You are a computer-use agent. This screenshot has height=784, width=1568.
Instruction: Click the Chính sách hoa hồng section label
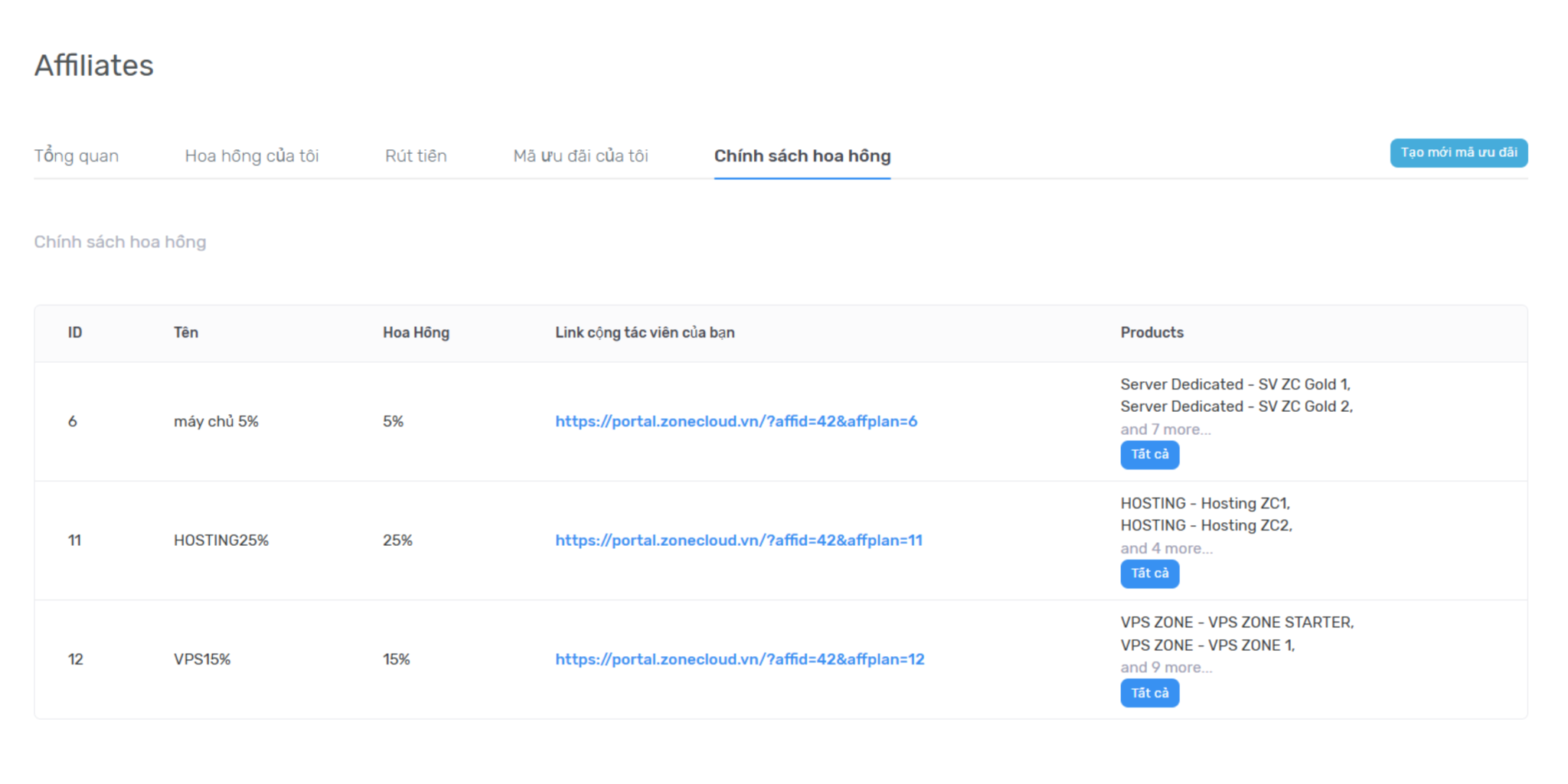[119, 241]
